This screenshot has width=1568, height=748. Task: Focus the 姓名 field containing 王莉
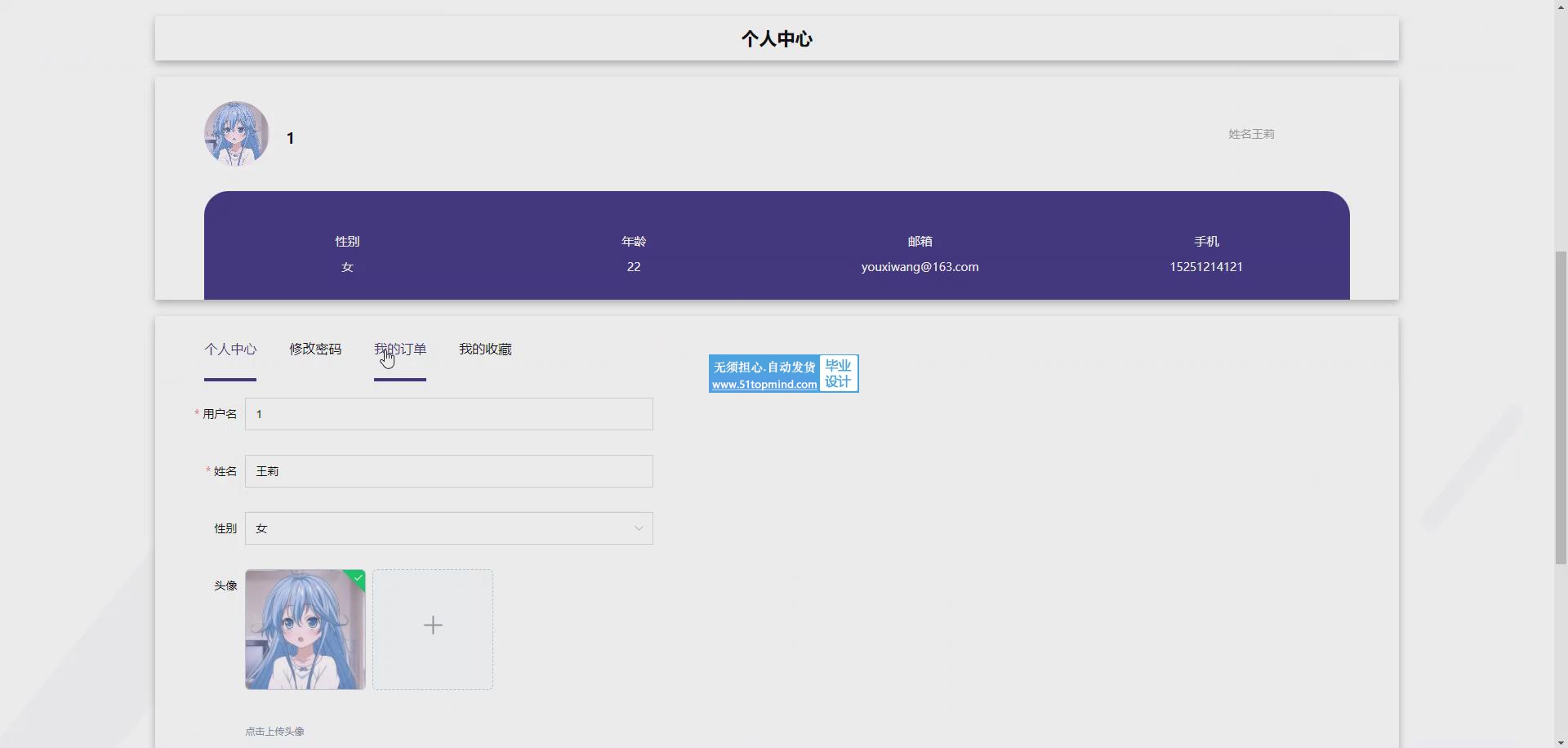(449, 471)
